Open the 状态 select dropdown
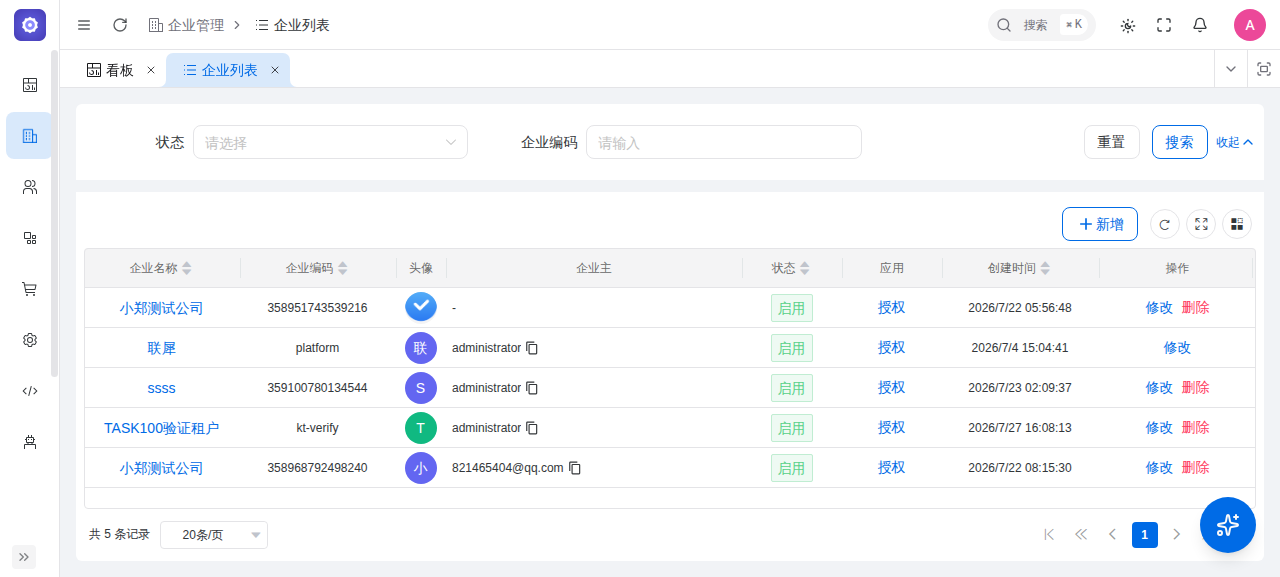The width and height of the screenshot is (1280, 577). (x=330, y=142)
